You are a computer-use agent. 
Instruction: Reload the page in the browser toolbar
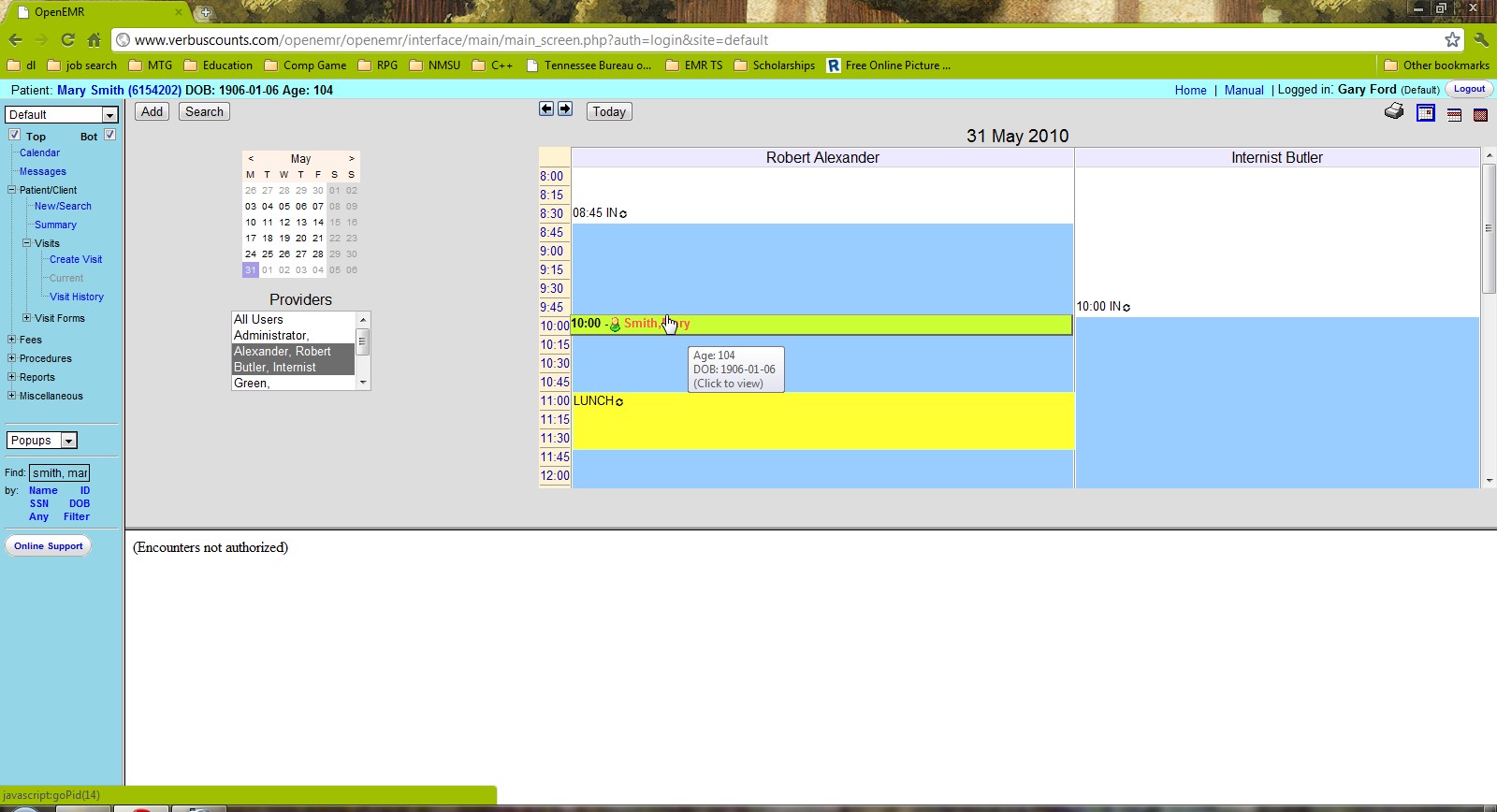67,39
